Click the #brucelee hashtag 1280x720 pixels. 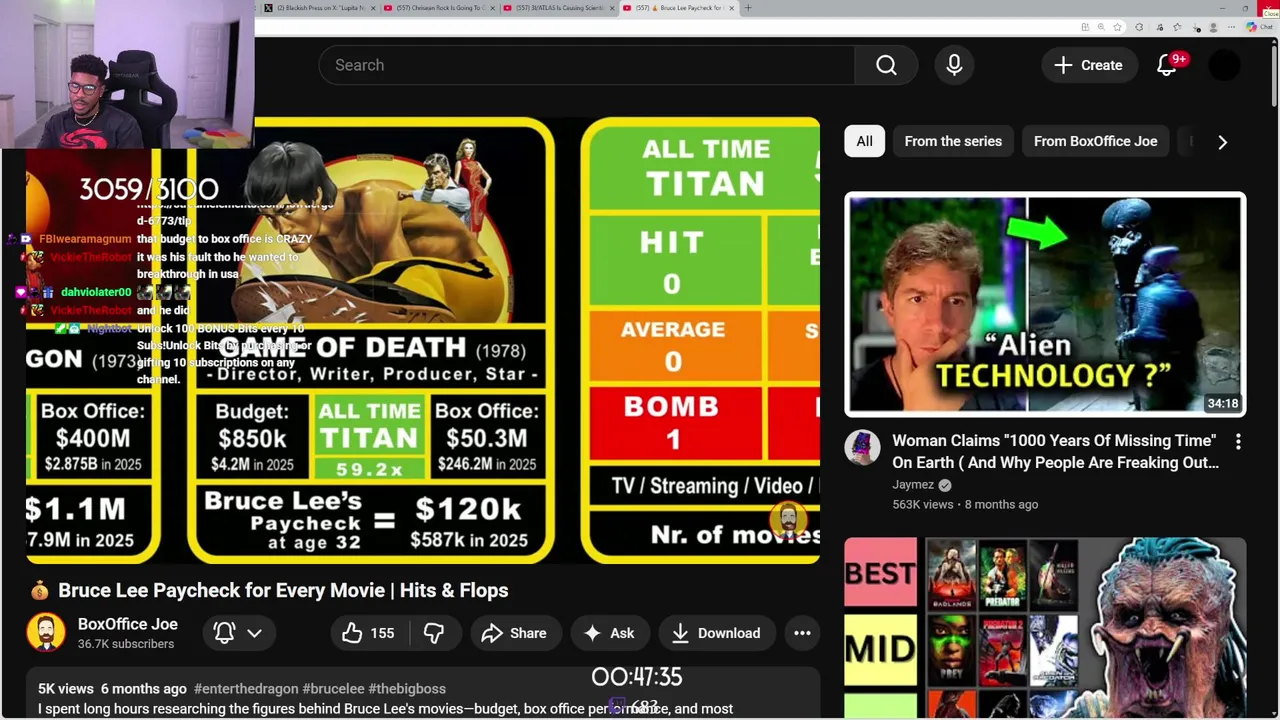pyautogui.click(x=333, y=689)
